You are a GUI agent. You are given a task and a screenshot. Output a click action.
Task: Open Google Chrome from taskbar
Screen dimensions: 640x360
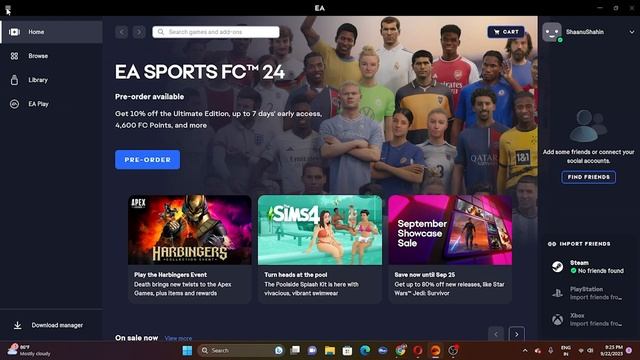coord(400,351)
